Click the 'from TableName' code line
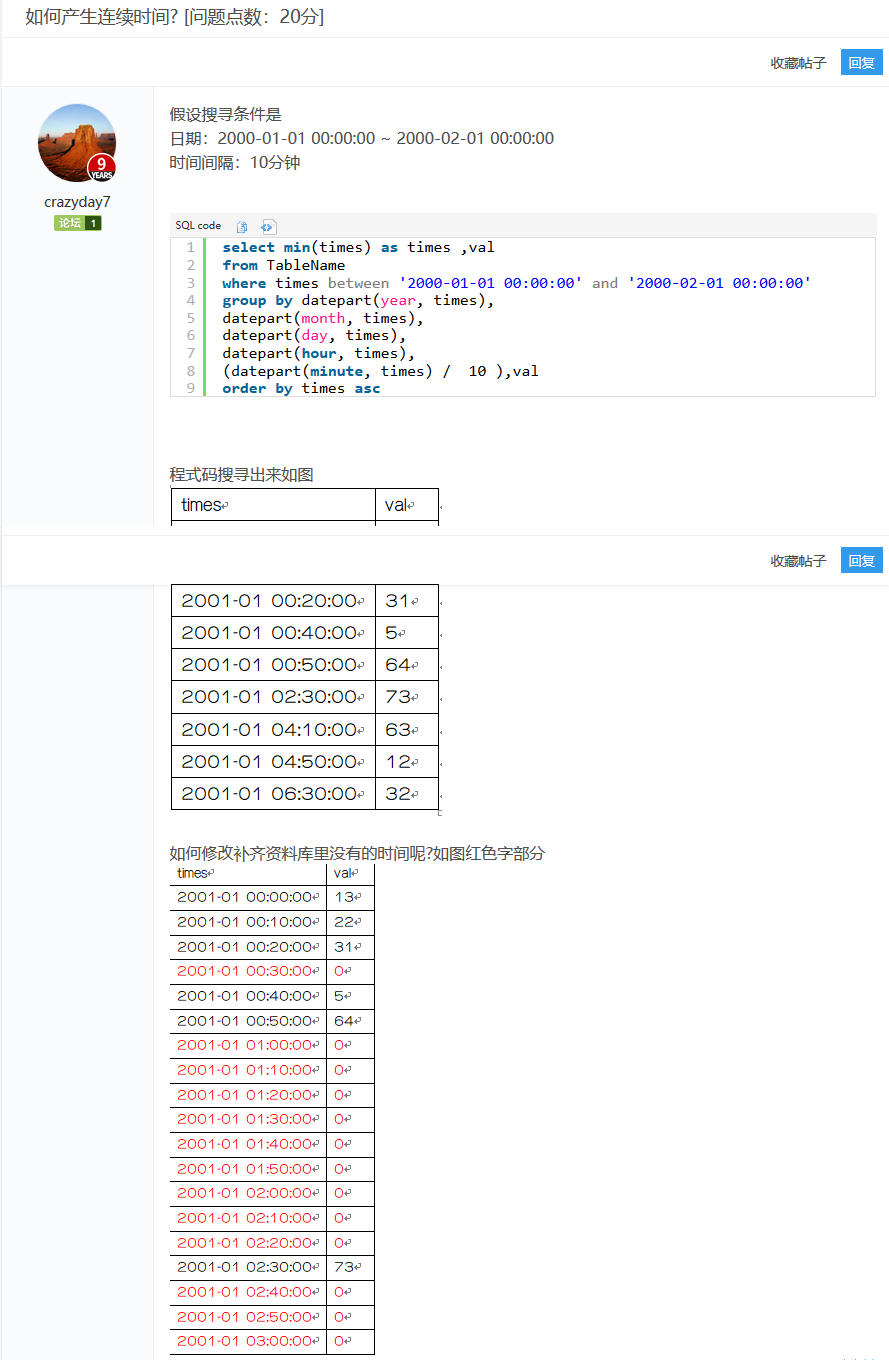Image resolution: width=889 pixels, height=1360 pixels. (283, 265)
